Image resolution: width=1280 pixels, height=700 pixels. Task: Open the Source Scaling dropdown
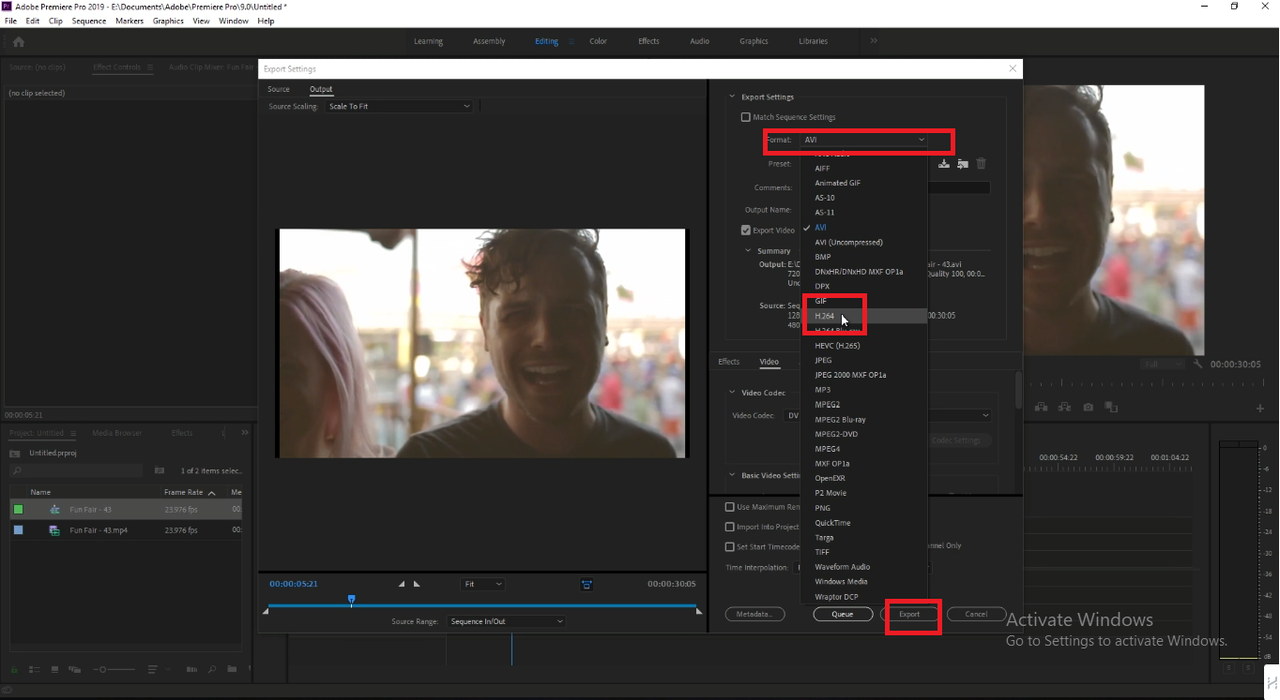pyautogui.click(x=399, y=106)
